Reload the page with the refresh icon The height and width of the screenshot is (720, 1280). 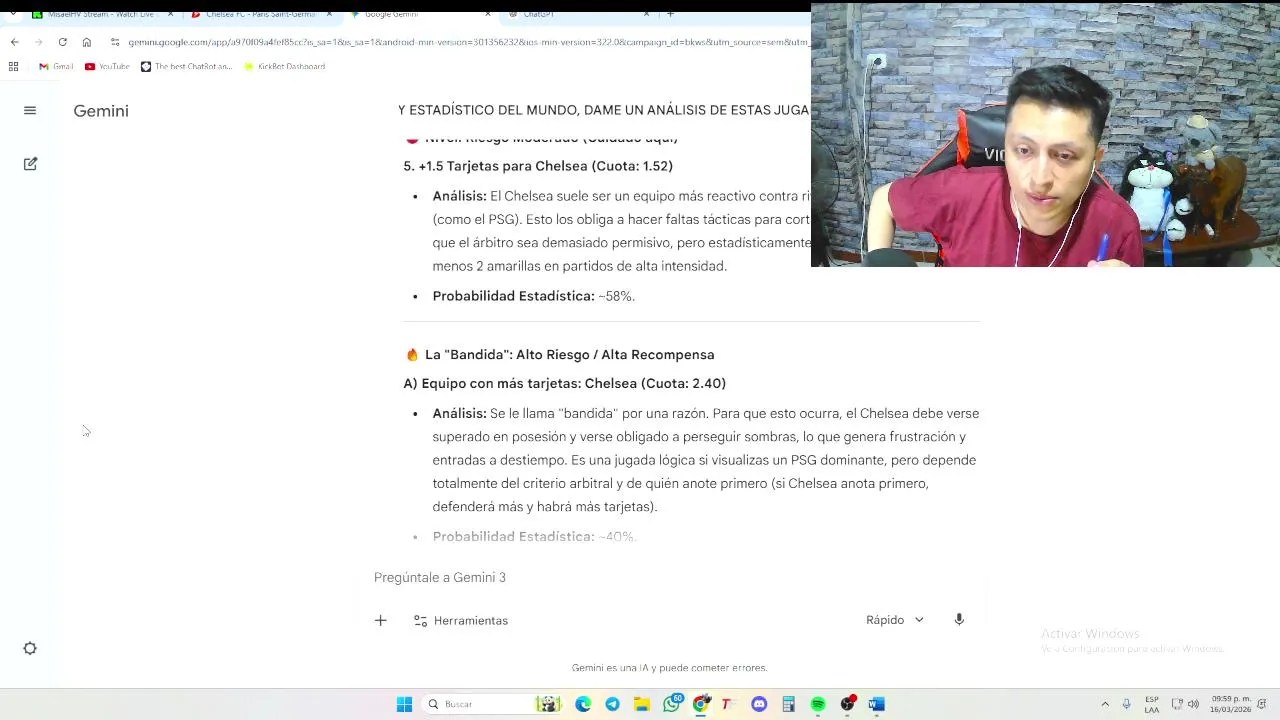(x=62, y=42)
